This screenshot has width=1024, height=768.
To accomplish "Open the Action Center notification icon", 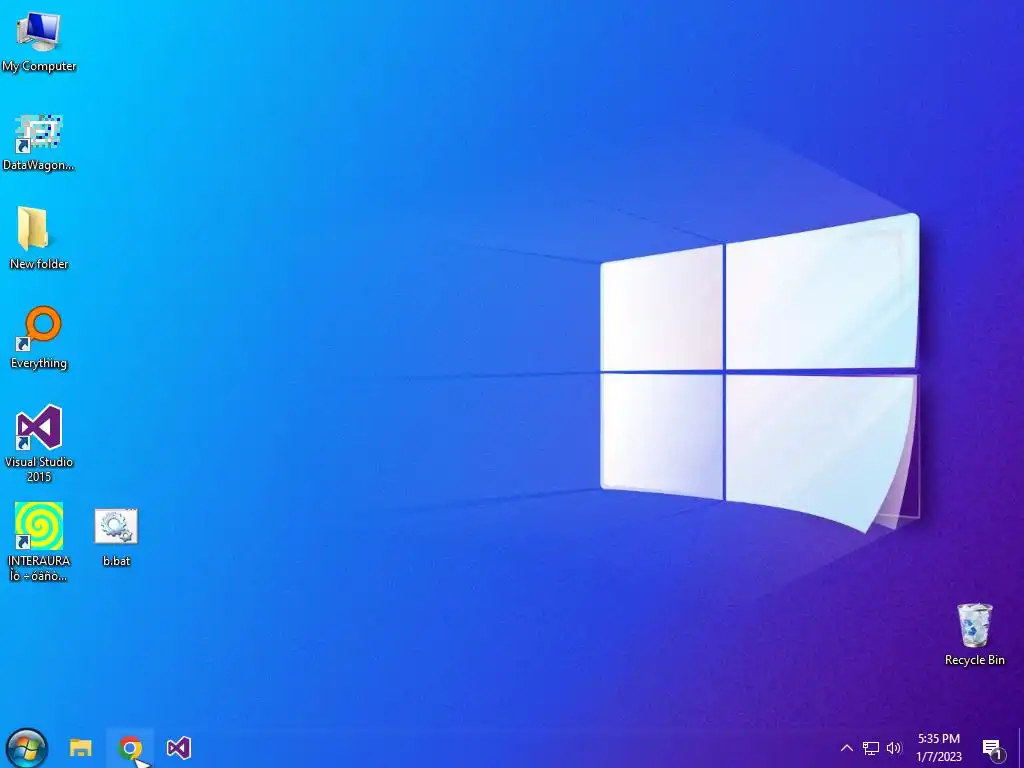I will click(992, 749).
